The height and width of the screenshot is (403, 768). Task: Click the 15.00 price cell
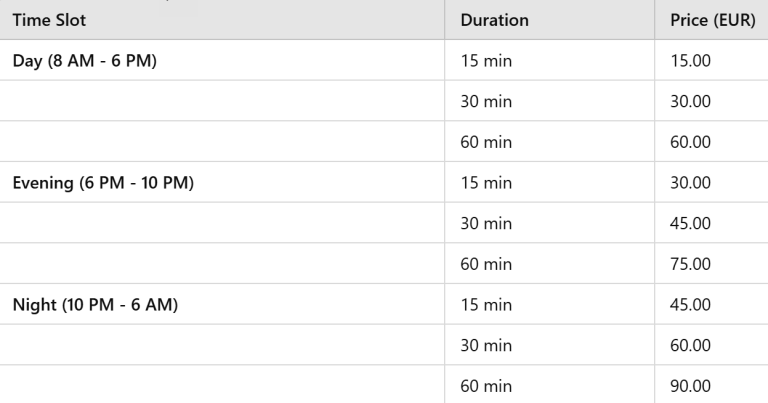point(691,60)
